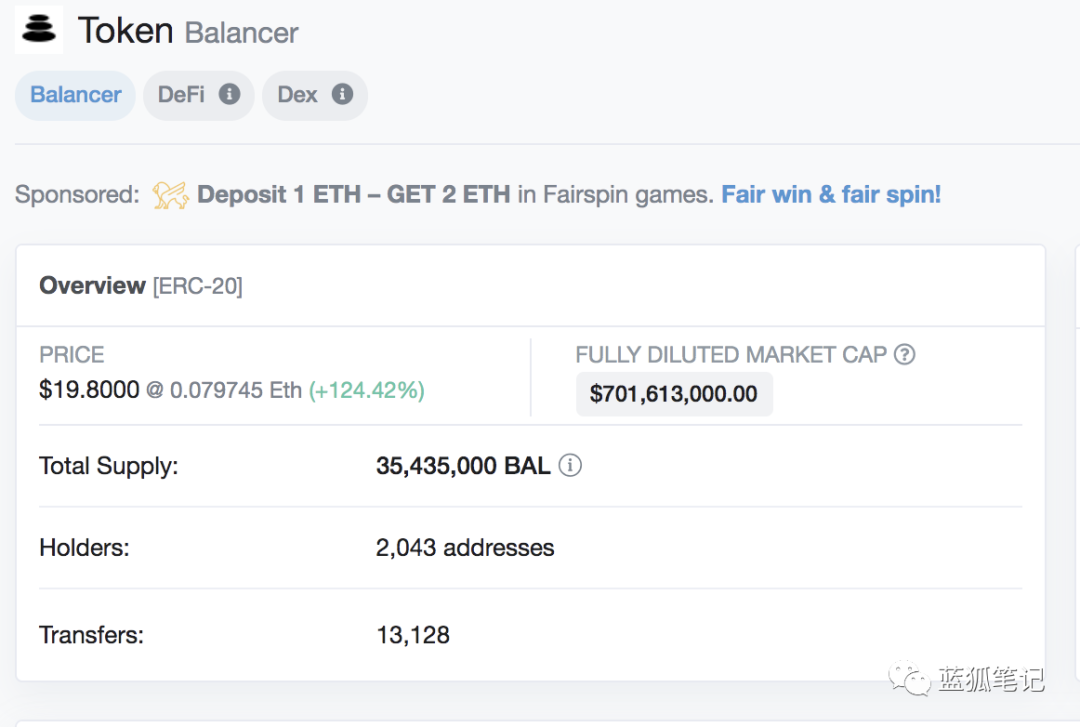Click the Overview section heading
Viewport: 1080px width, 727px height.
pyautogui.click(x=92, y=286)
